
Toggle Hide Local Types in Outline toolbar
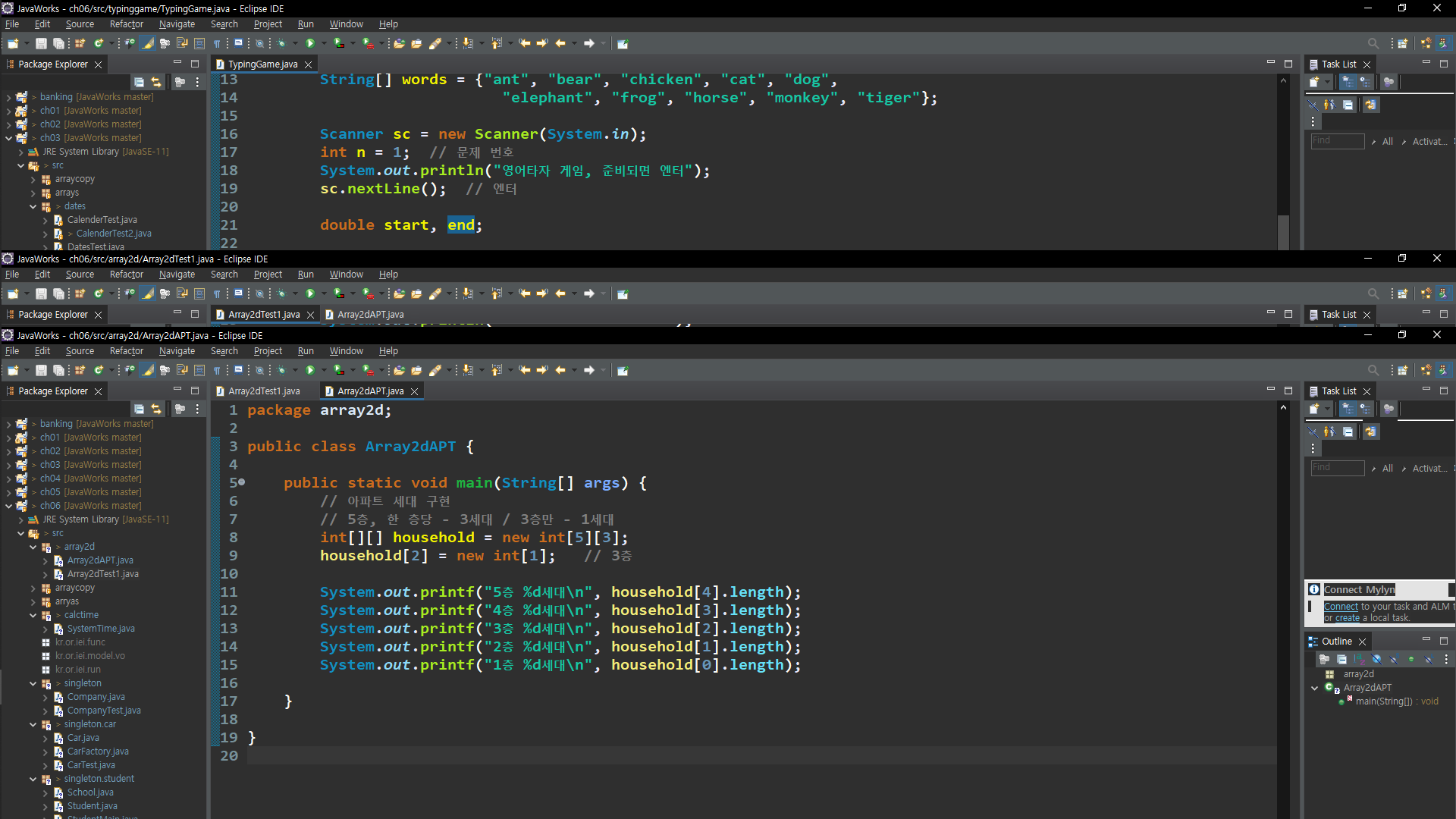pyautogui.click(x=1429, y=660)
